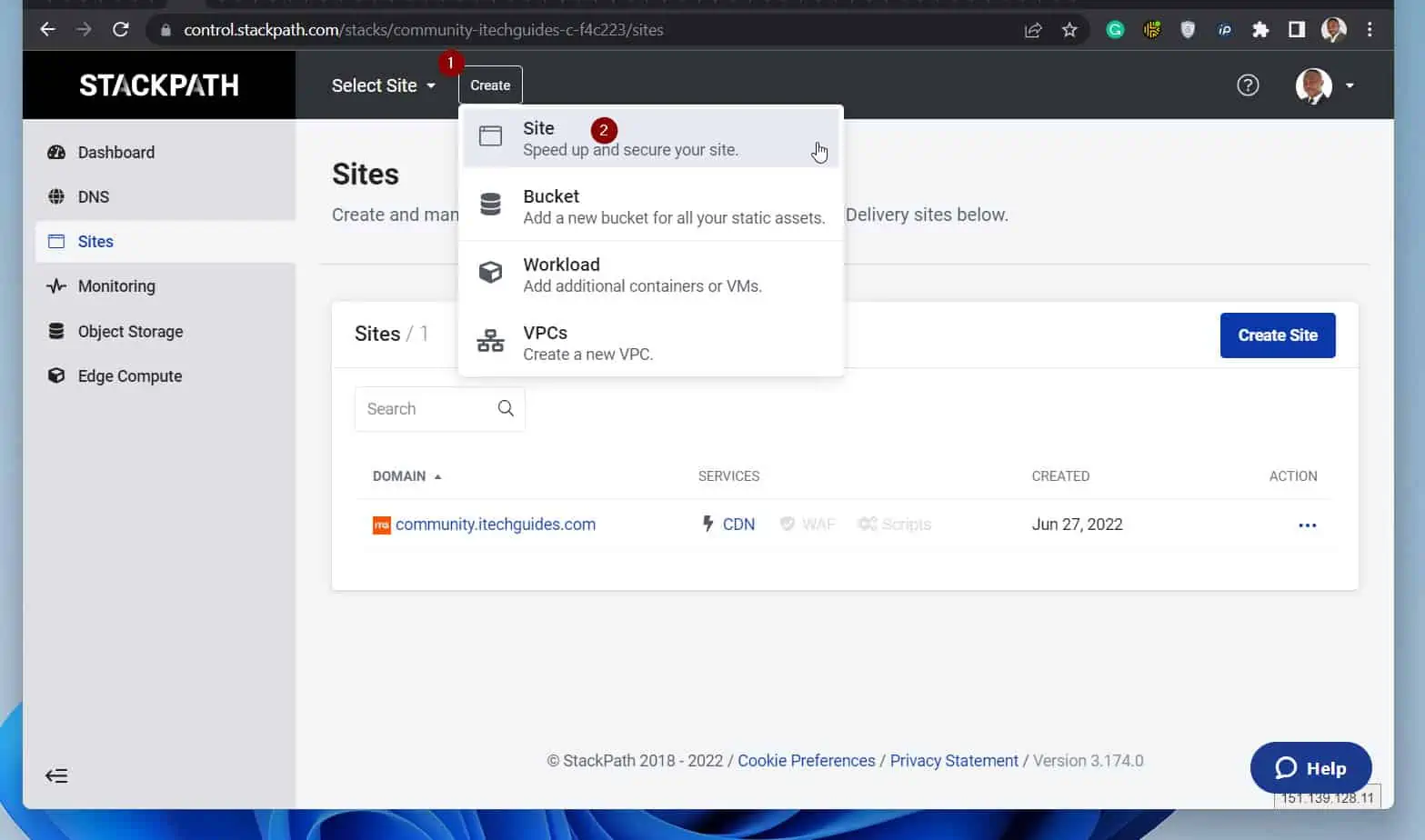Click the shield extension icon

pos(1188,30)
